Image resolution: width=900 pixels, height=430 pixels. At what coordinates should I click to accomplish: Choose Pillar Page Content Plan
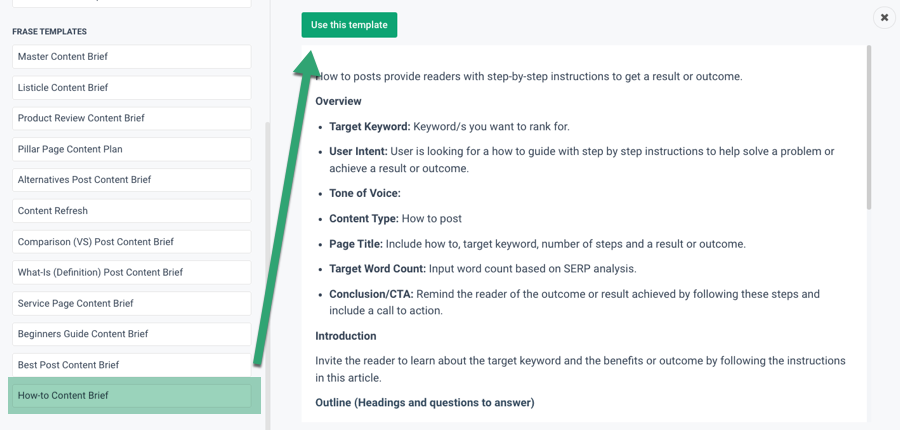pyautogui.click(x=131, y=149)
